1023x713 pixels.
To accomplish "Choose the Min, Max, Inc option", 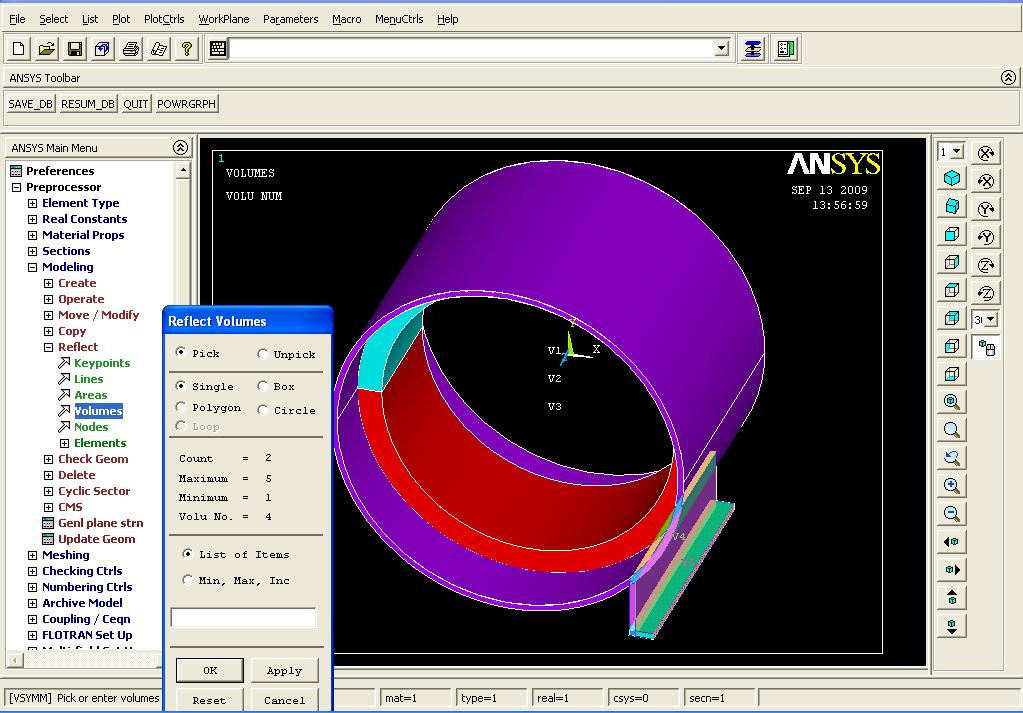I will pos(187,579).
